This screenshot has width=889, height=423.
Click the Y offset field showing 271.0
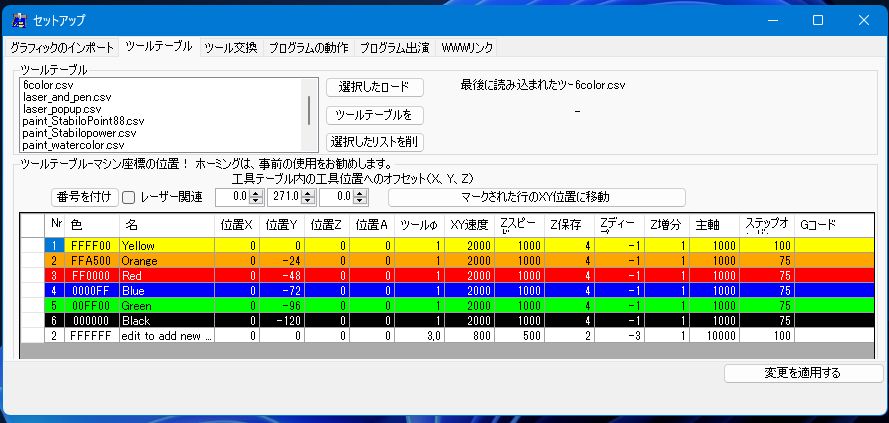click(x=285, y=197)
